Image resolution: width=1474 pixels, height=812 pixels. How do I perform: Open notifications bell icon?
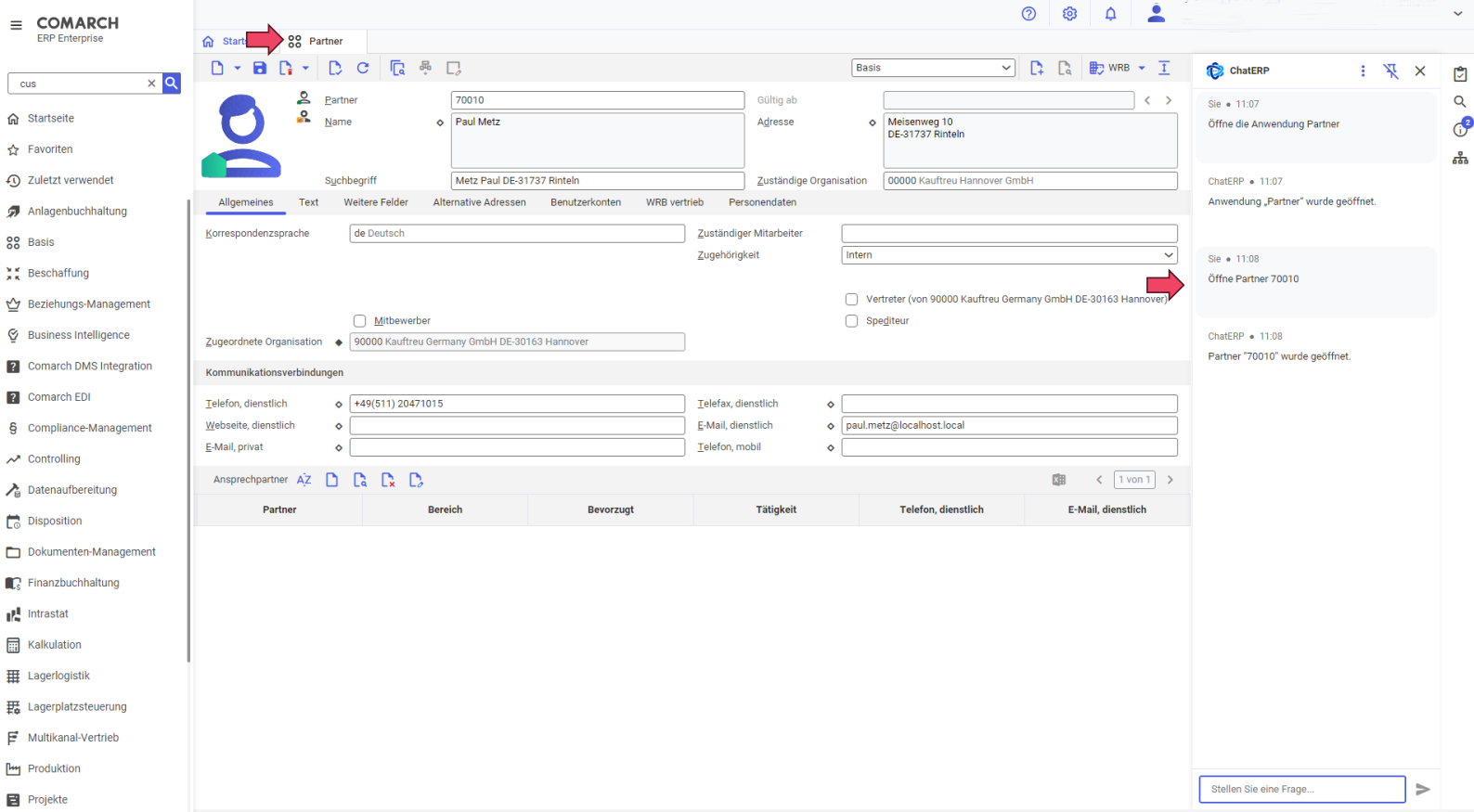[1110, 14]
